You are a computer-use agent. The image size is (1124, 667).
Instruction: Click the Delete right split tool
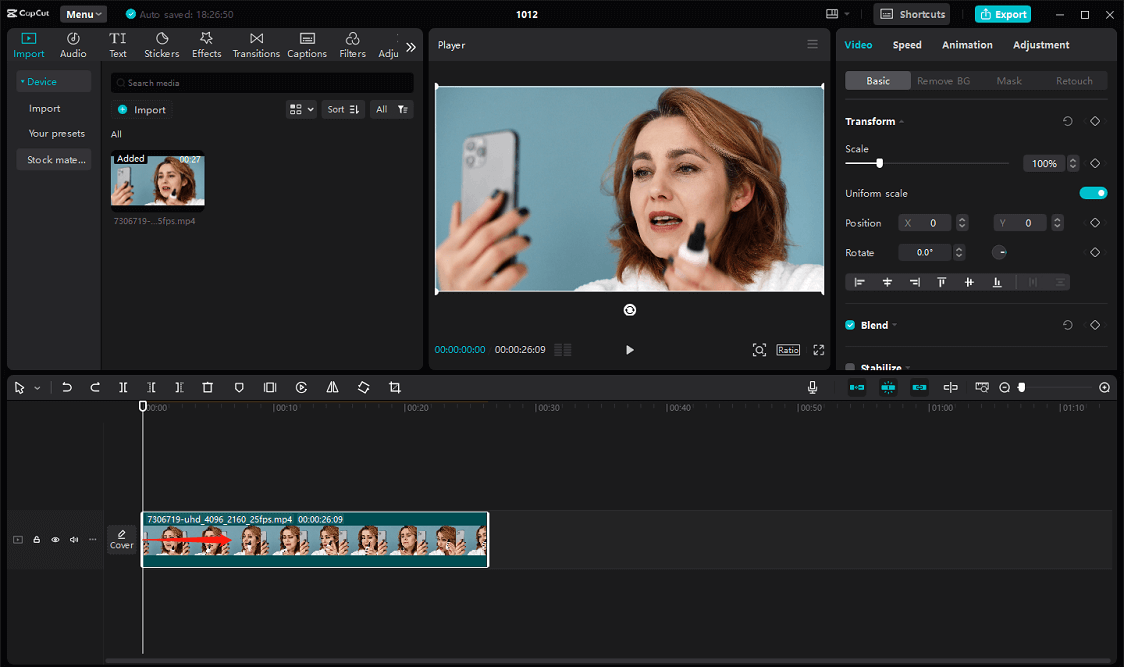(x=179, y=387)
